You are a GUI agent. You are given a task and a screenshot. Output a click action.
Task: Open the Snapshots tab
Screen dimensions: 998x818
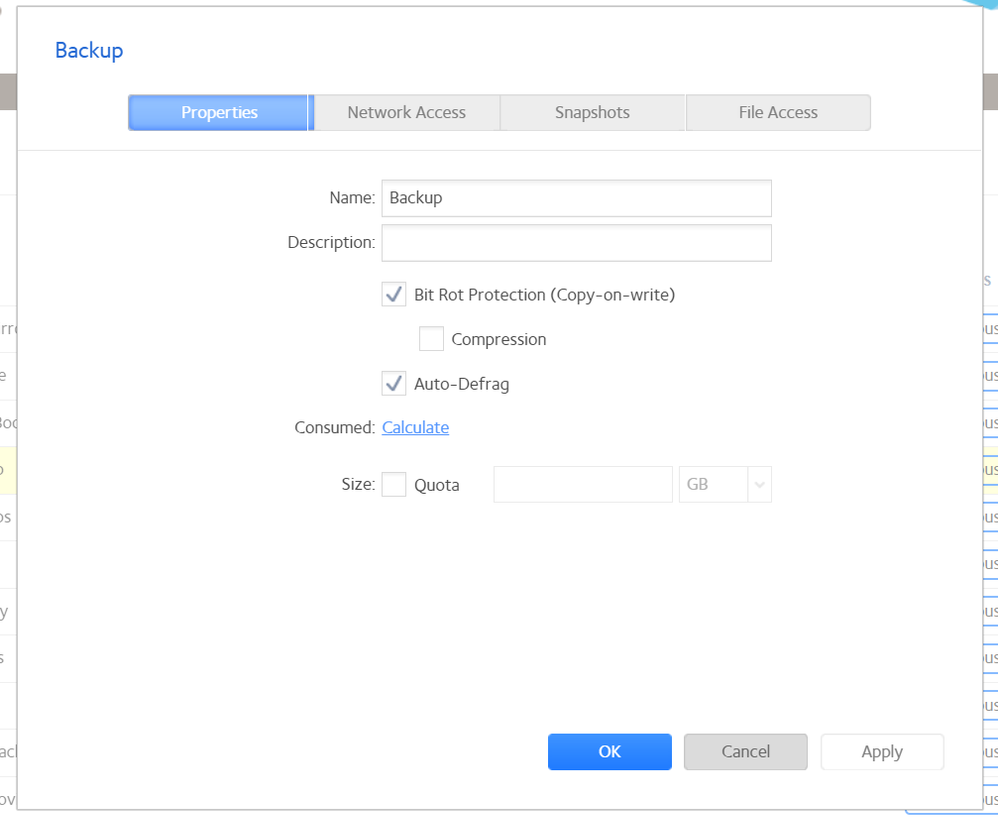coord(592,113)
